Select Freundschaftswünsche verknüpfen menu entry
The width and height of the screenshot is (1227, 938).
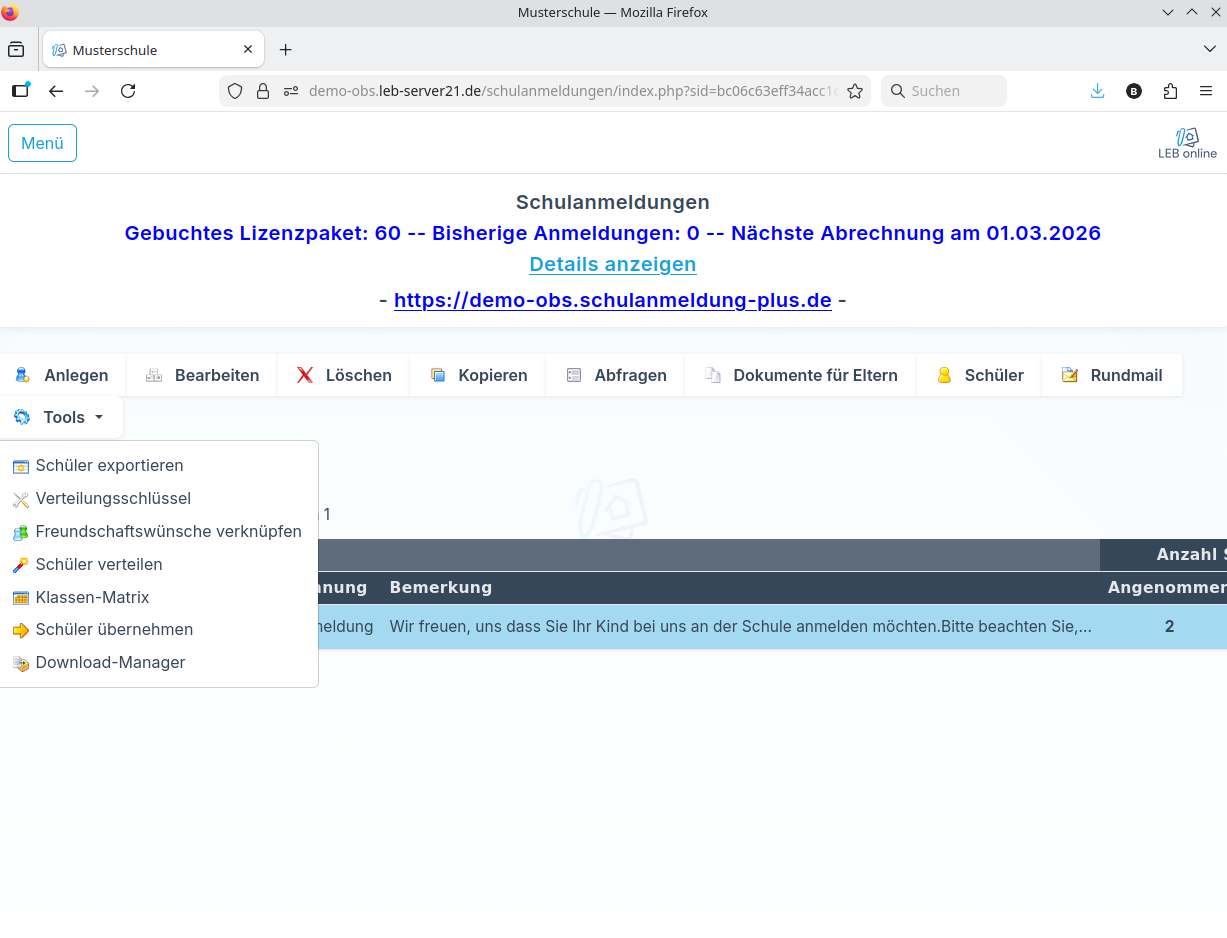(168, 532)
